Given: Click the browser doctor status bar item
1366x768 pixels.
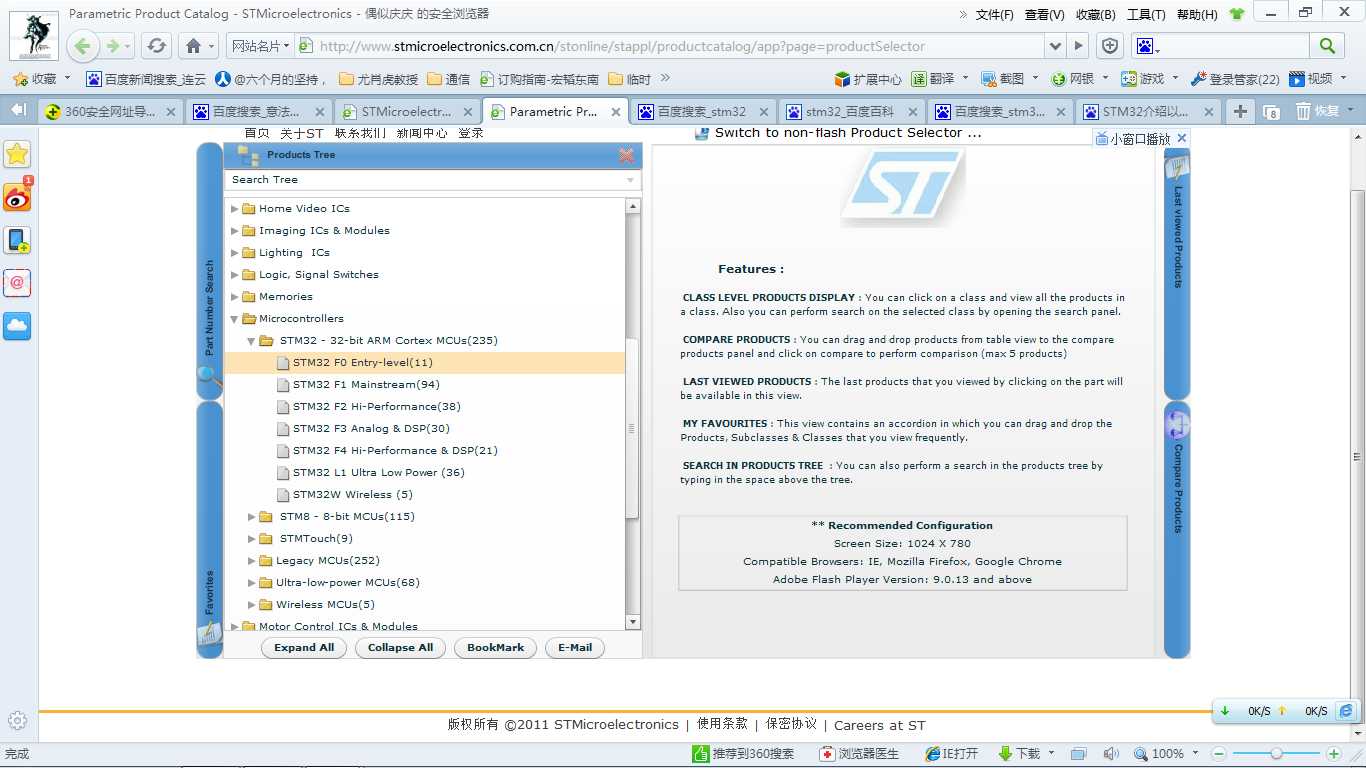Looking at the screenshot, I should [859, 754].
